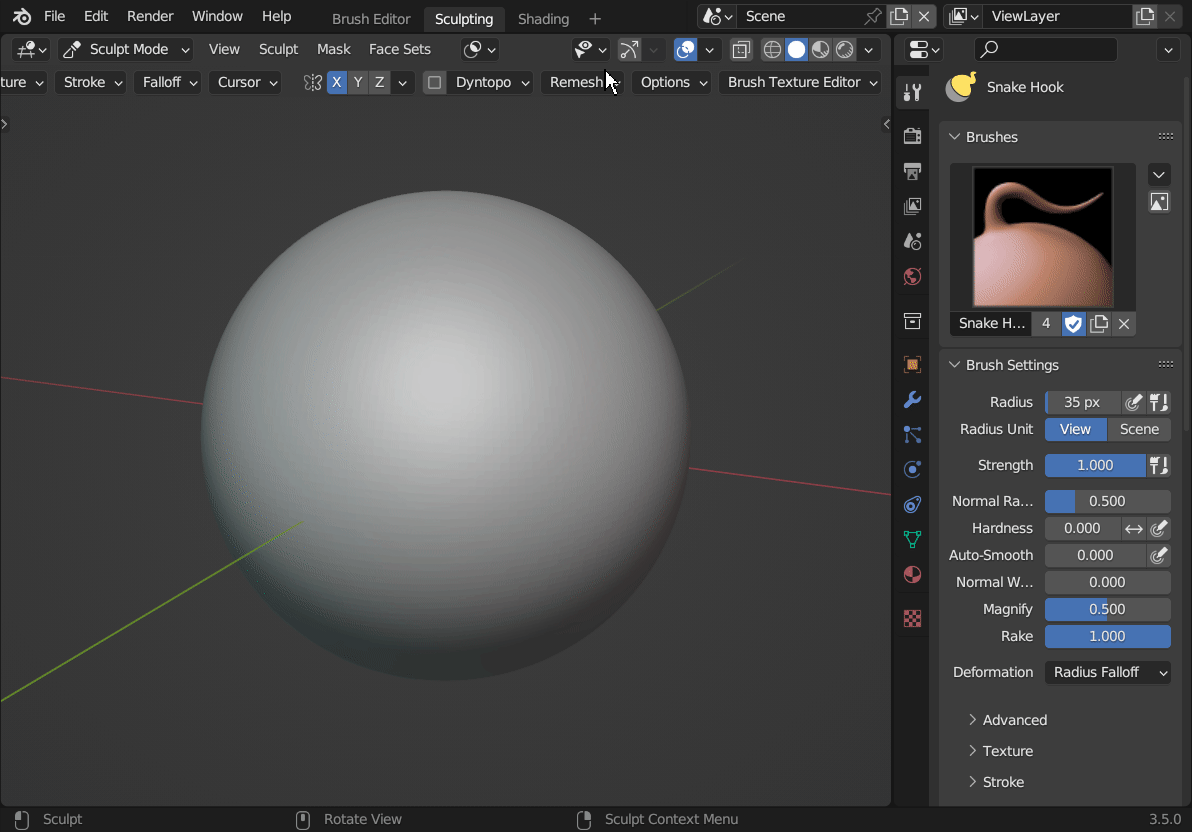Open the Modifiers properties tab
The image size is (1192, 832).
click(912, 399)
